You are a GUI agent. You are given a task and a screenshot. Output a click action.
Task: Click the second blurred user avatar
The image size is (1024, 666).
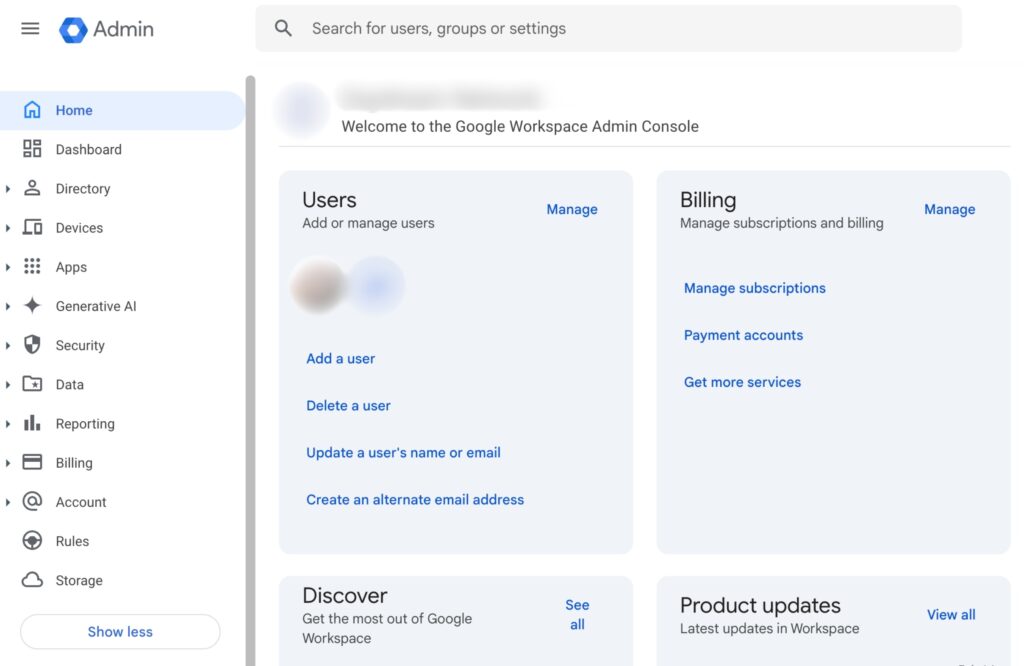click(x=376, y=286)
